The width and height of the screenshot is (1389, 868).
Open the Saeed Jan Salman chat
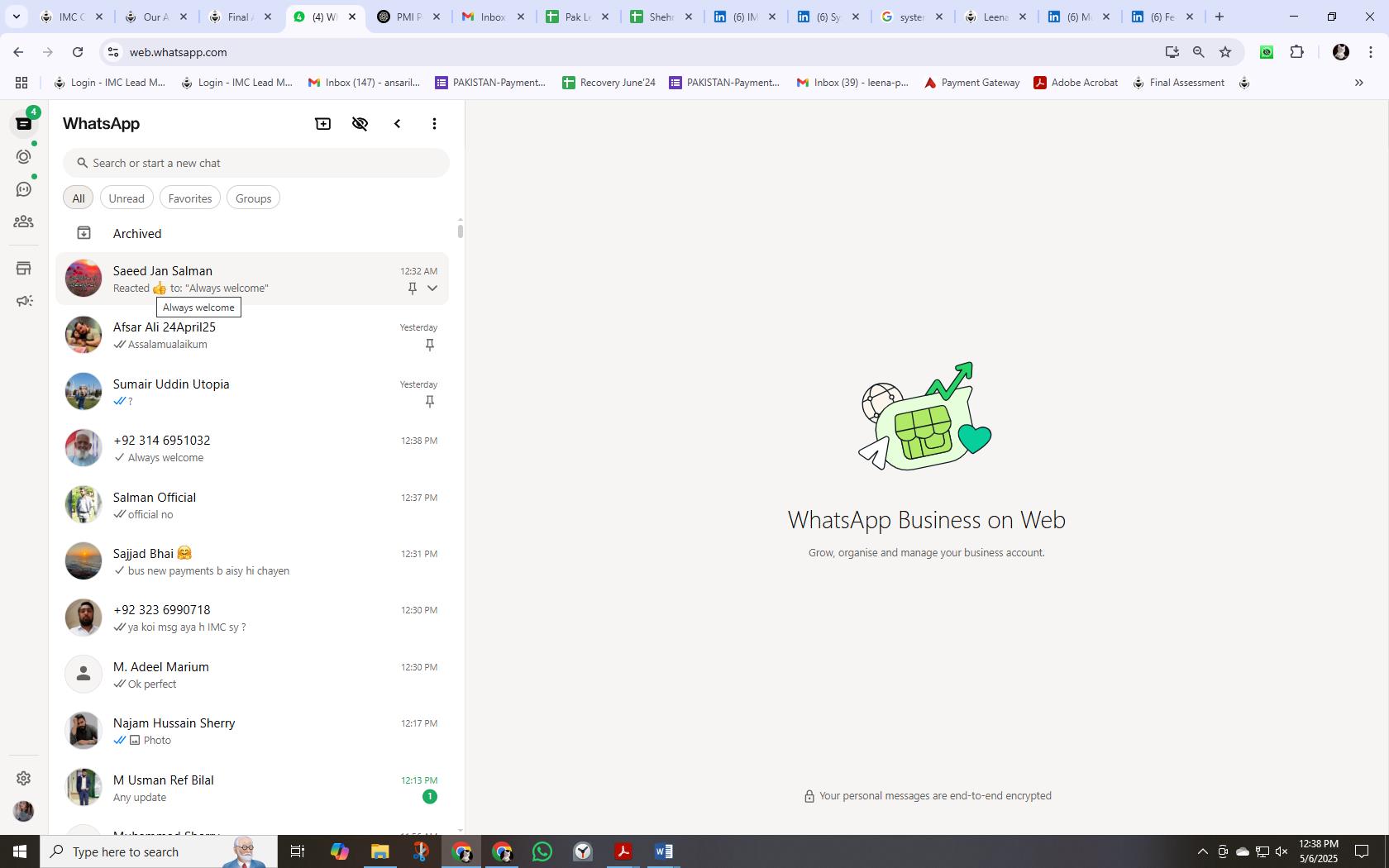click(x=252, y=279)
